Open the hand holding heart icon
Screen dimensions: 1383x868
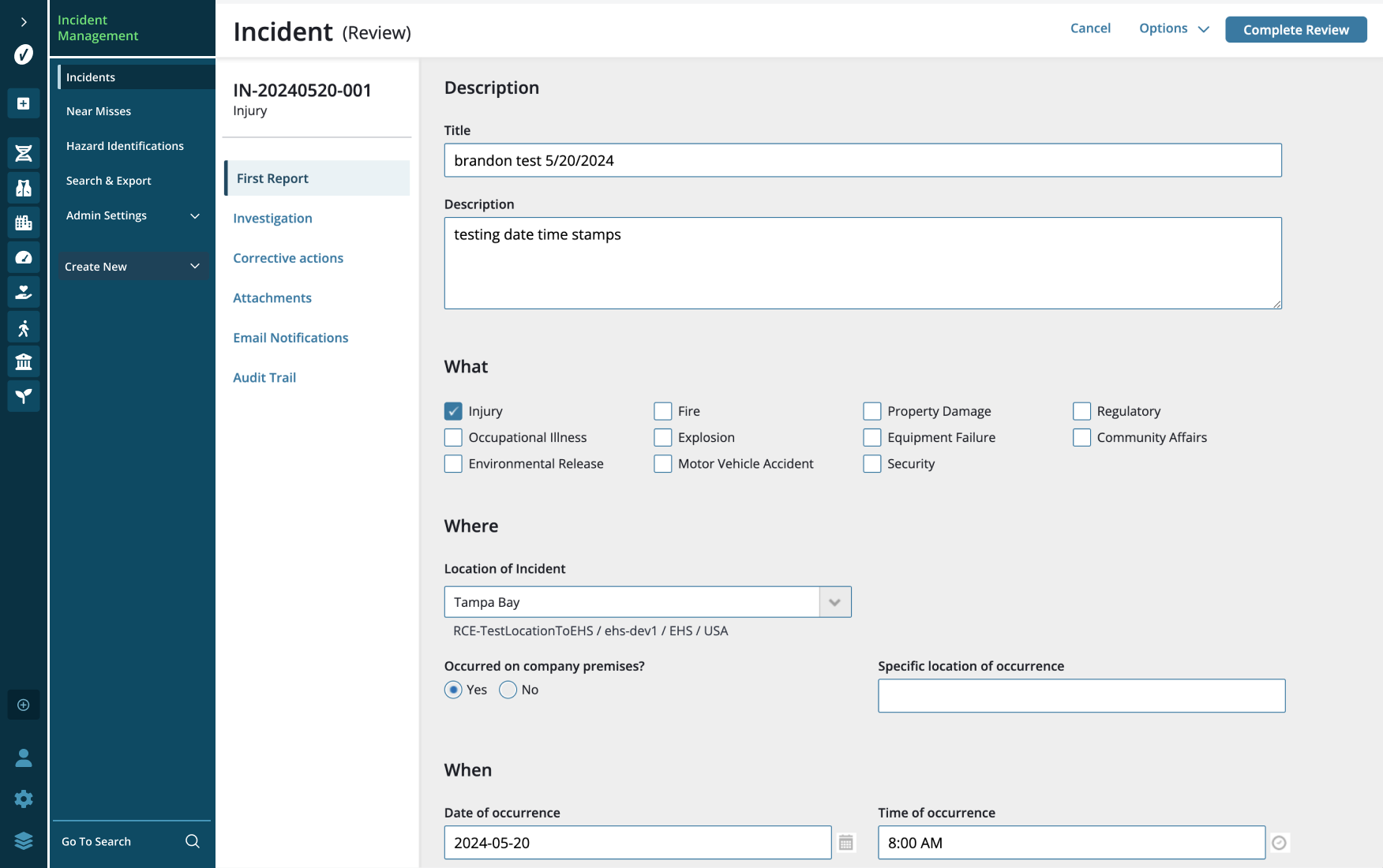click(x=24, y=292)
